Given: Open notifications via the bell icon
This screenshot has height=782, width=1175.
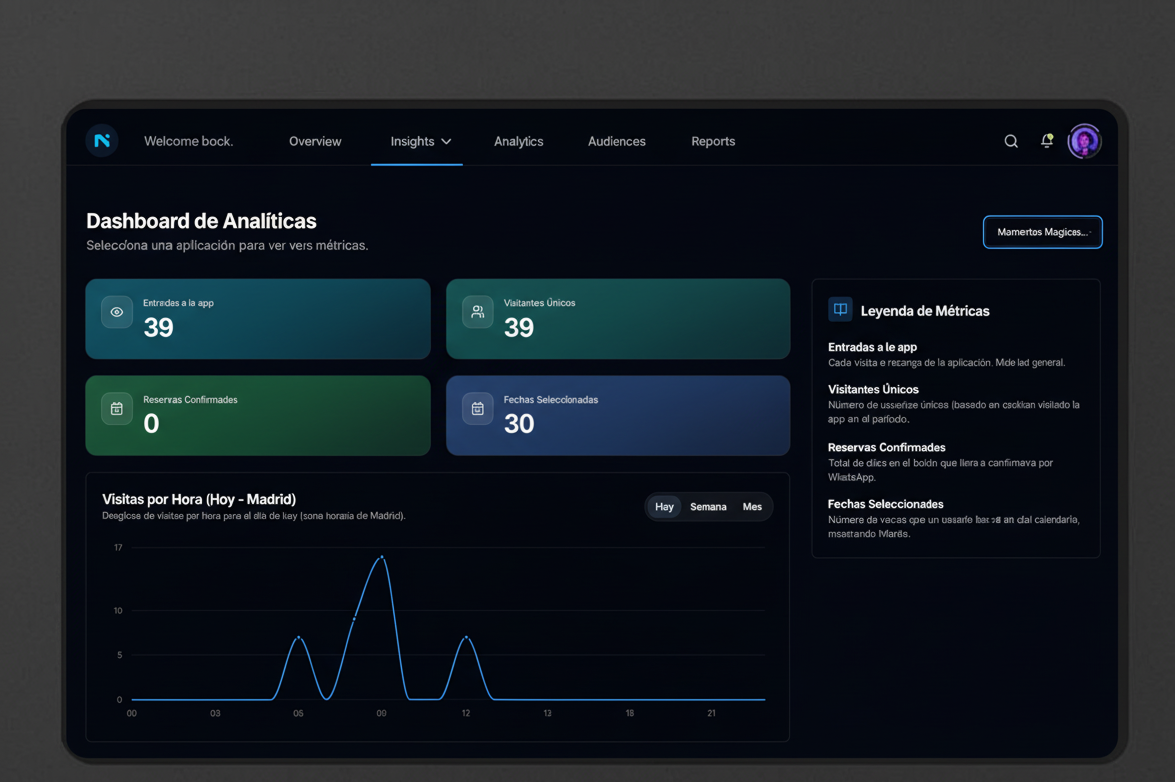Looking at the screenshot, I should click(1047, 141).
